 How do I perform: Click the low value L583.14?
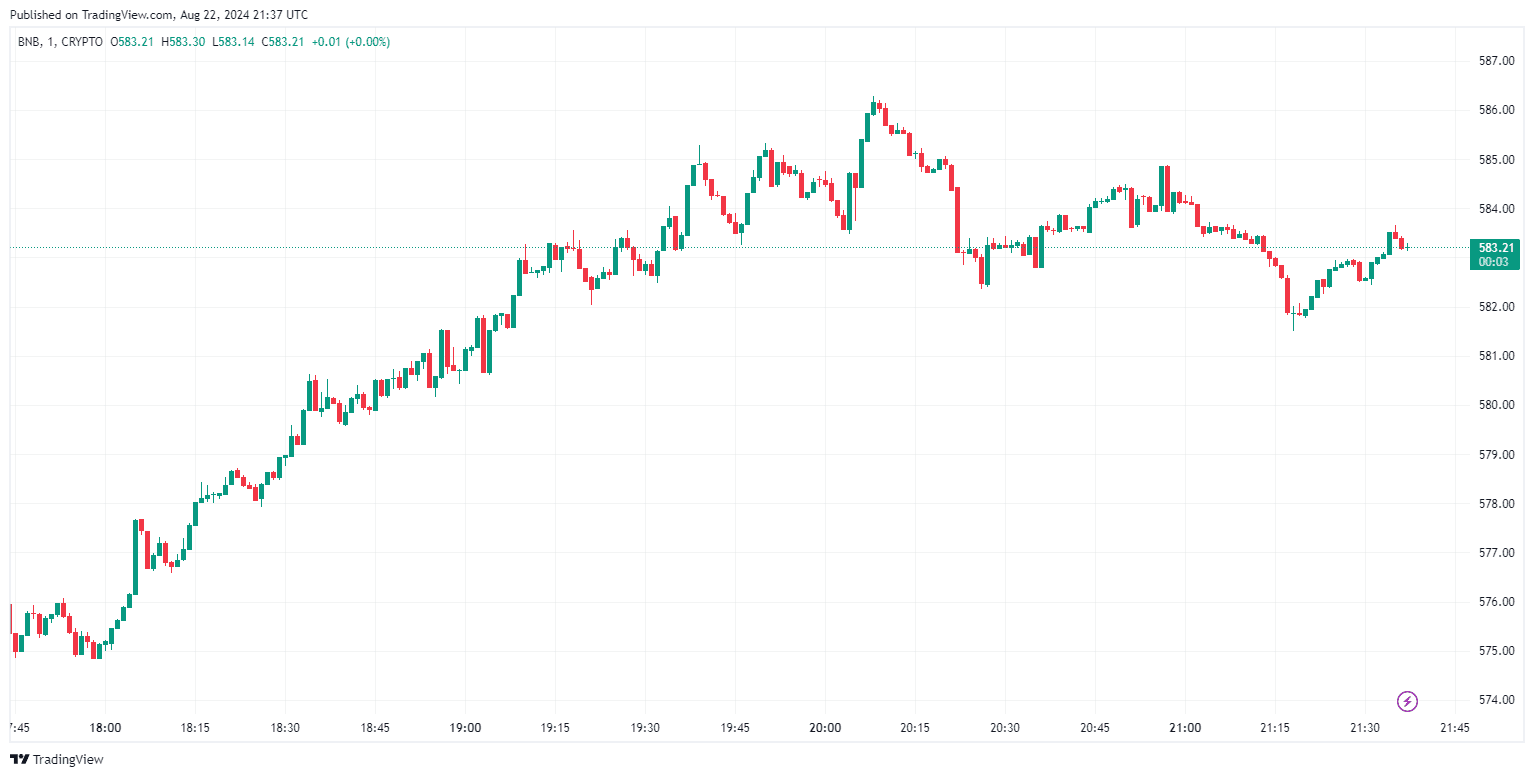click(234, 42)
